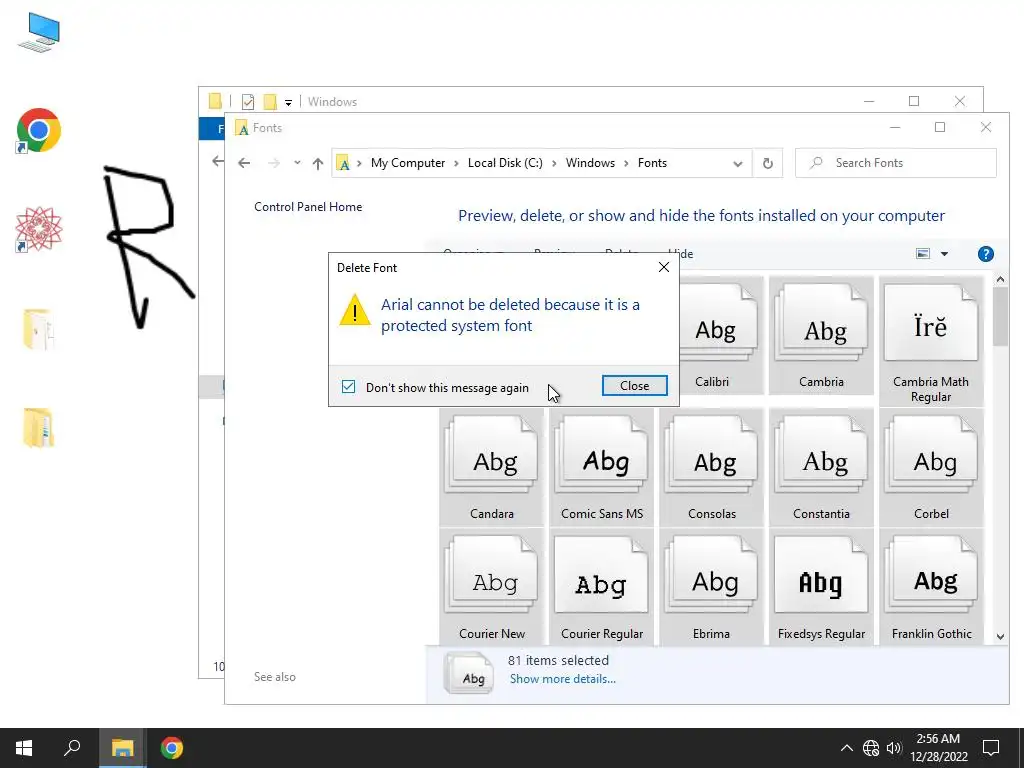1024x768 pixels.
Task: Open This PC desktop icon
Action: click(39, 32)
